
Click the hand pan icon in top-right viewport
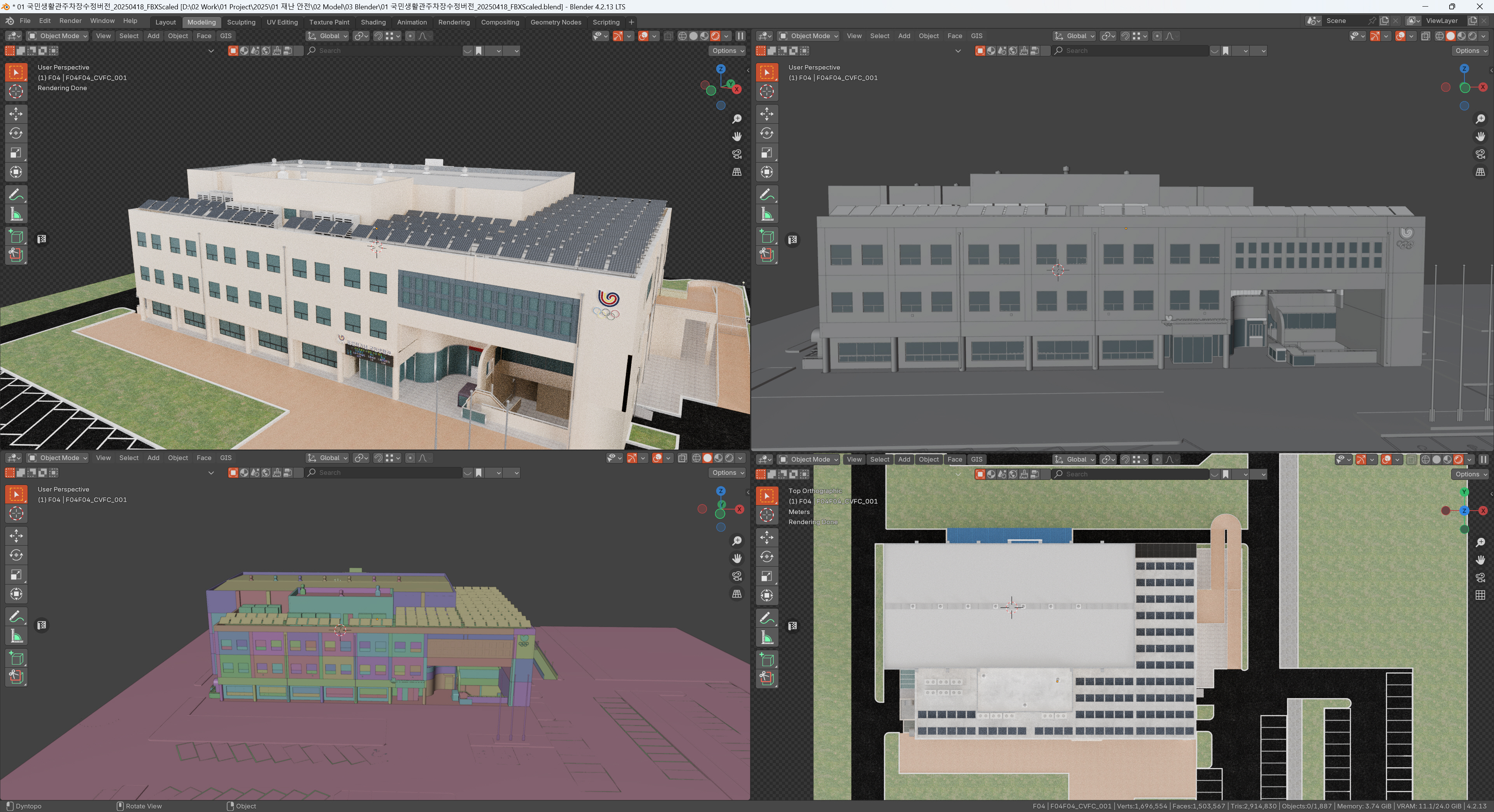tap(1480, 137)
